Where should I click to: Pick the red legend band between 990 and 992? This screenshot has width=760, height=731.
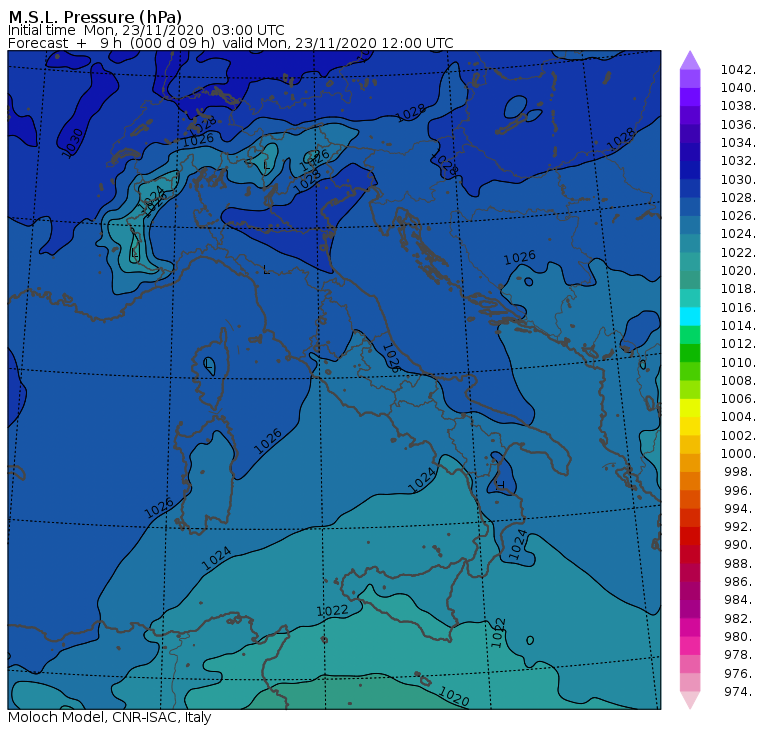(690, 536)
